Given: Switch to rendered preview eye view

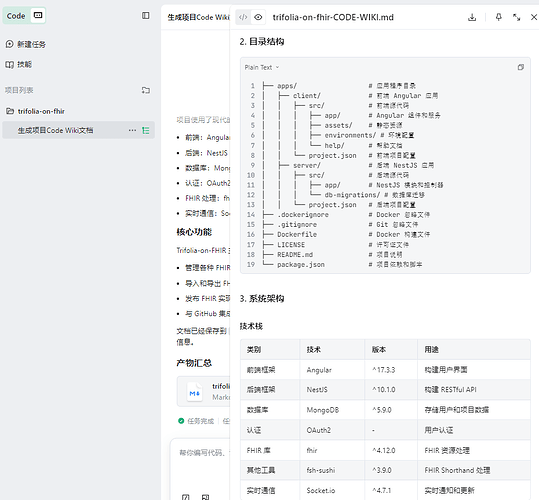Looking at the screenshot, I should click(x=258, y=17).
